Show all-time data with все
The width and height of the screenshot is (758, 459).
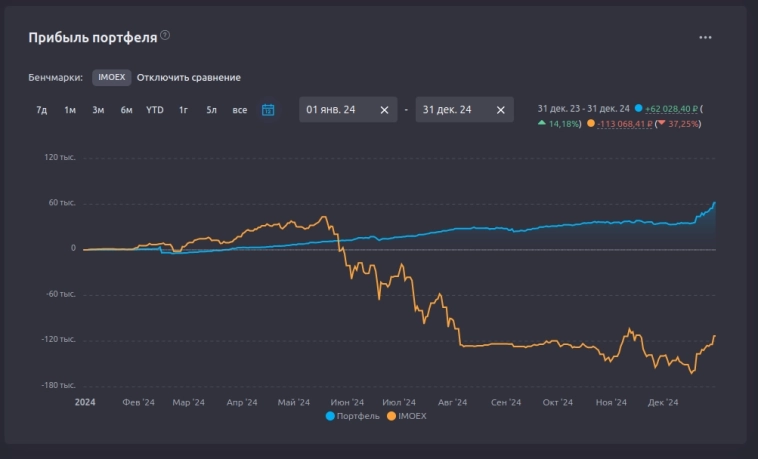[239, 110]
